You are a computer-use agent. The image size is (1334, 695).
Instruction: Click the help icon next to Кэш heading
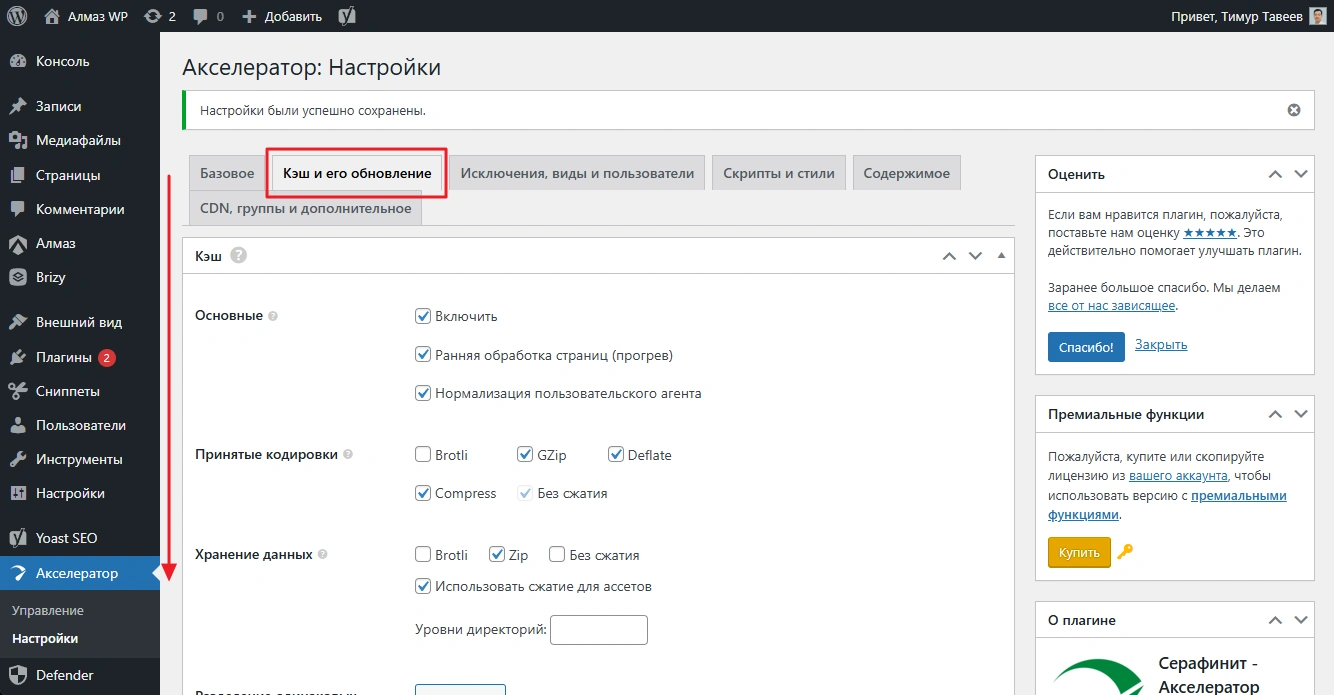pyautogui.click(x=238, y=256)
